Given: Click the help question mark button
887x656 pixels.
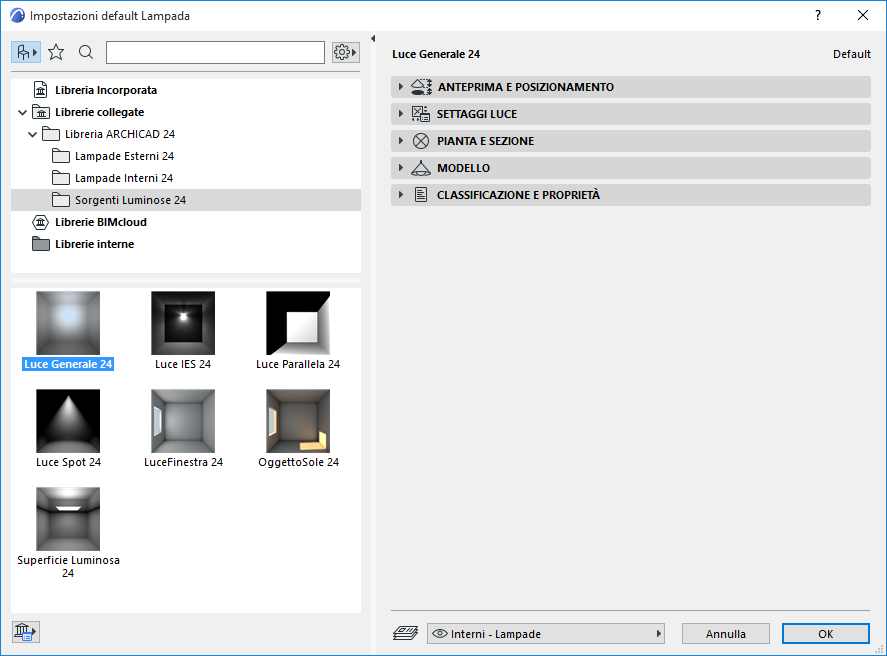Looking at the screenshot, I should click(x=818, y=15).
